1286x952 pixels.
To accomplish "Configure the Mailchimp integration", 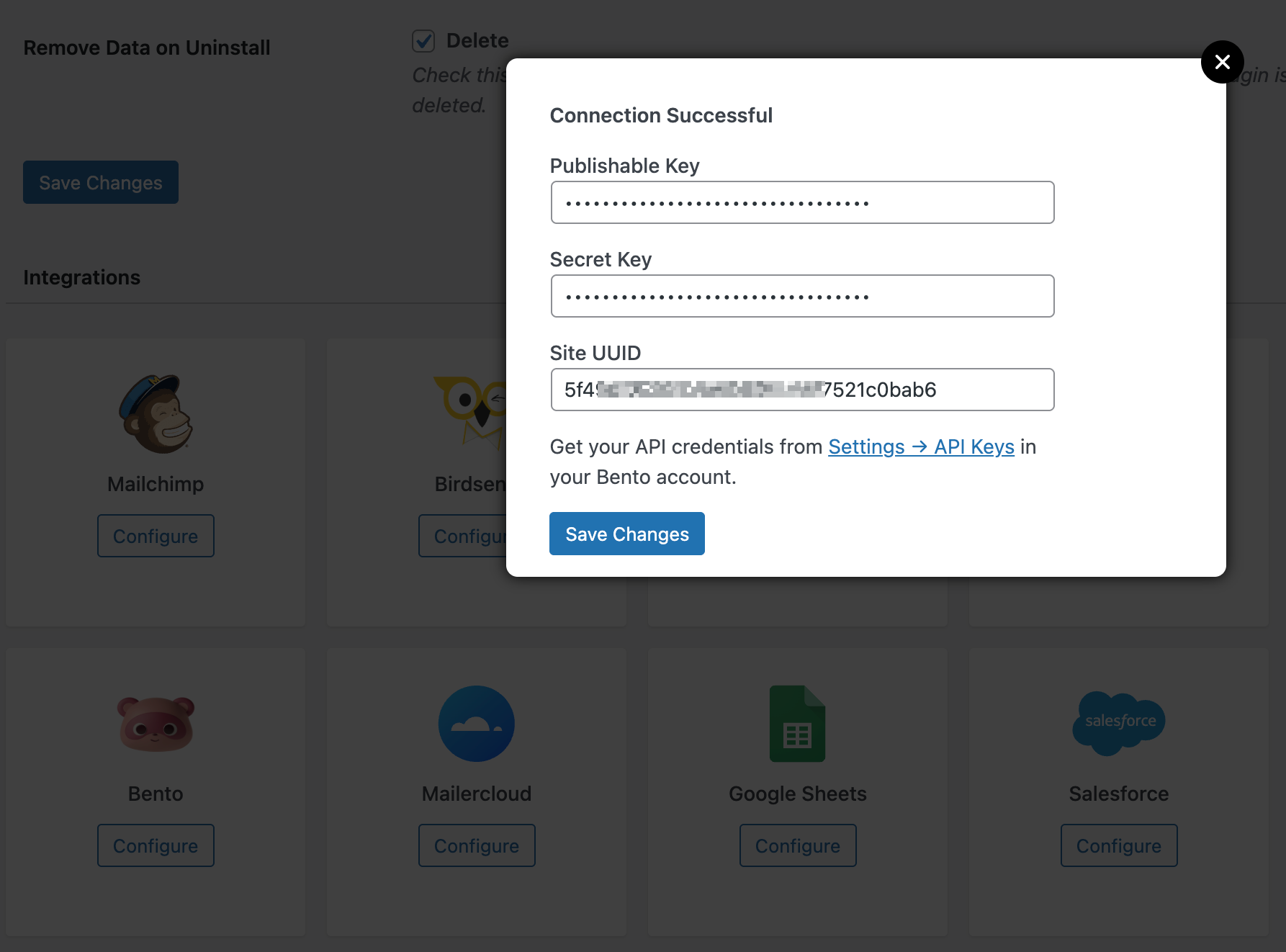I will click(x=156, y=536).
